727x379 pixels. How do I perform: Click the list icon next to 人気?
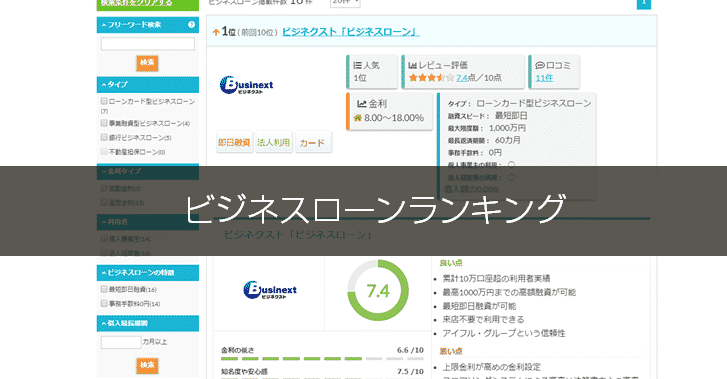click(x=357, y=65)
